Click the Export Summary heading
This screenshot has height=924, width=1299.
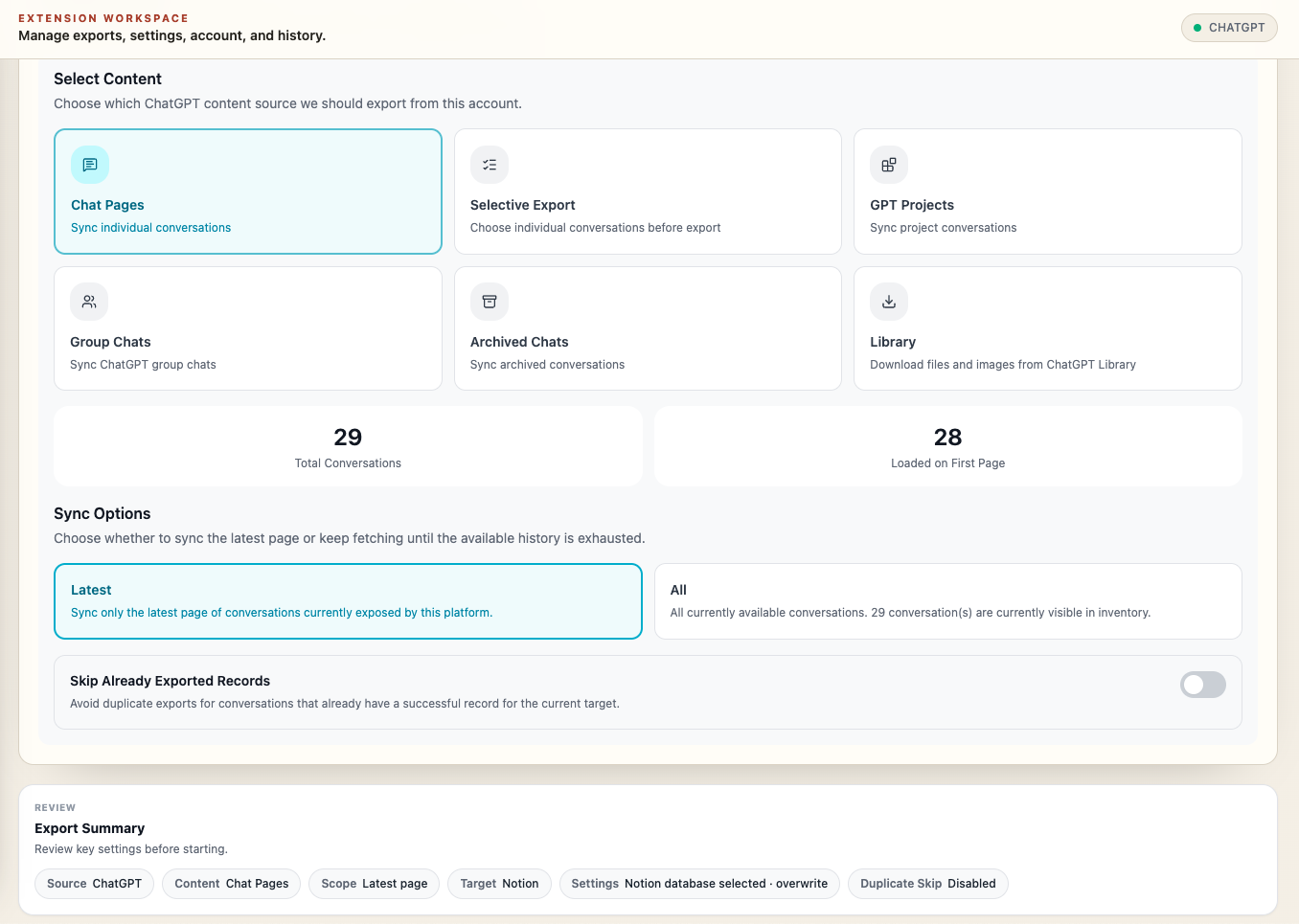pyautogui.click(x=90, y=828)
